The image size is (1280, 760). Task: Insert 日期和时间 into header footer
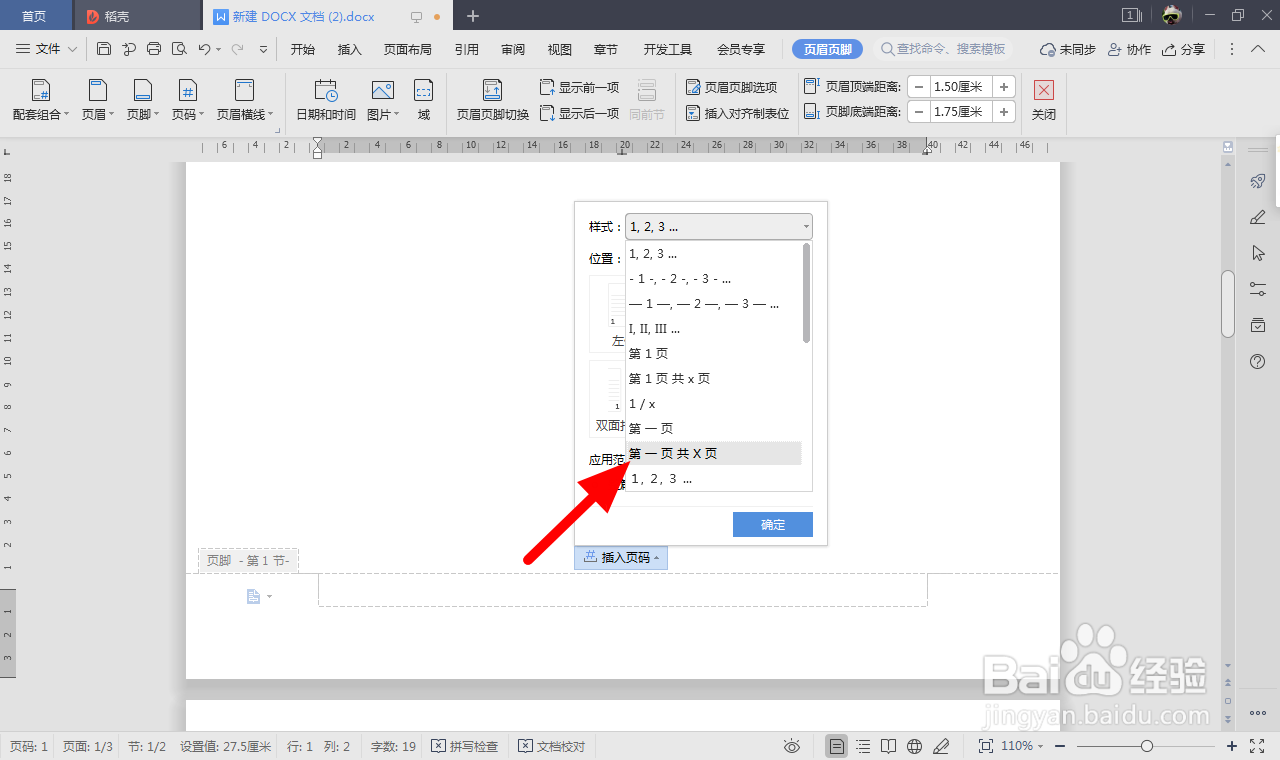coord(326,101)
